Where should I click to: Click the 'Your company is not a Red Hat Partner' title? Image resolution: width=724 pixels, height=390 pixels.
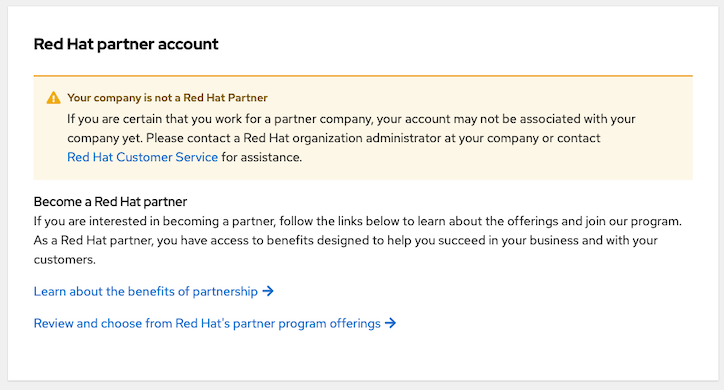(167, 98)
